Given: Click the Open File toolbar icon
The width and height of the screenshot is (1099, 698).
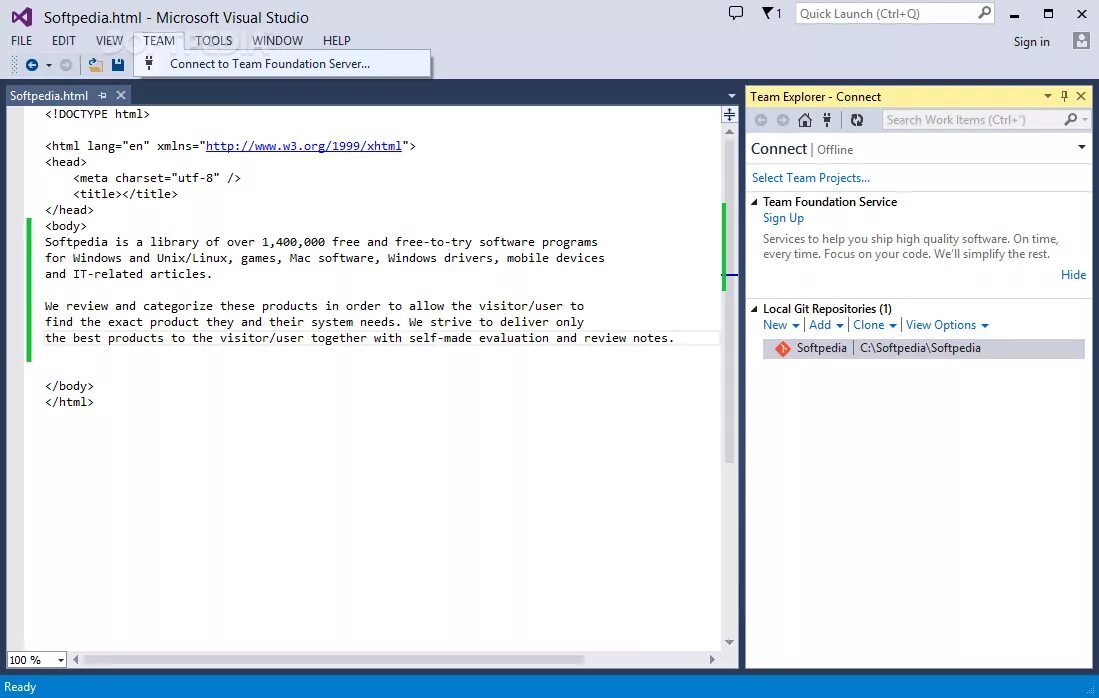Looking at the screenshot, I should click(x=95, y=65).
